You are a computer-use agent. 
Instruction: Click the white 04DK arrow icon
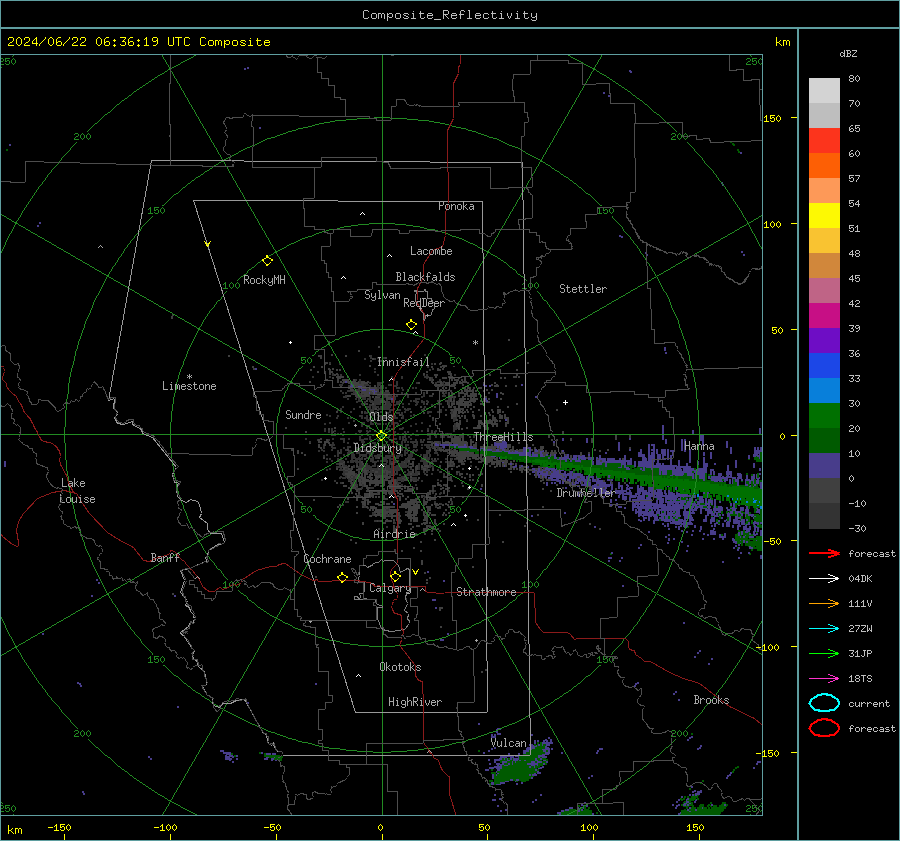824,579
